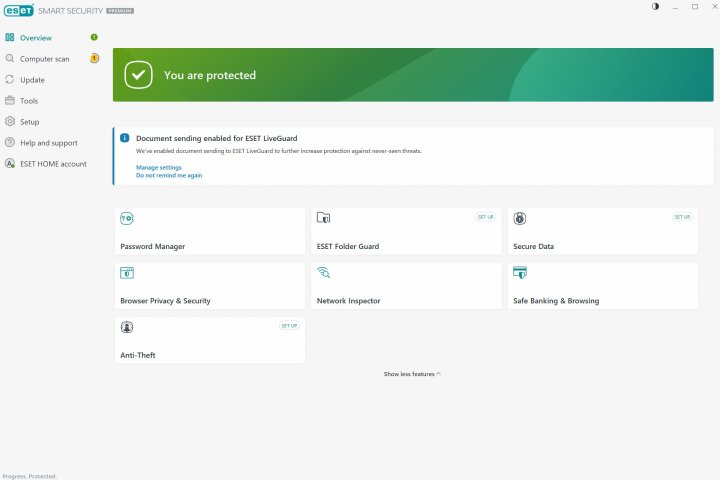Click the Safe Banking & Browsing icon
The image size is (720, 480).
coord(520,272)
